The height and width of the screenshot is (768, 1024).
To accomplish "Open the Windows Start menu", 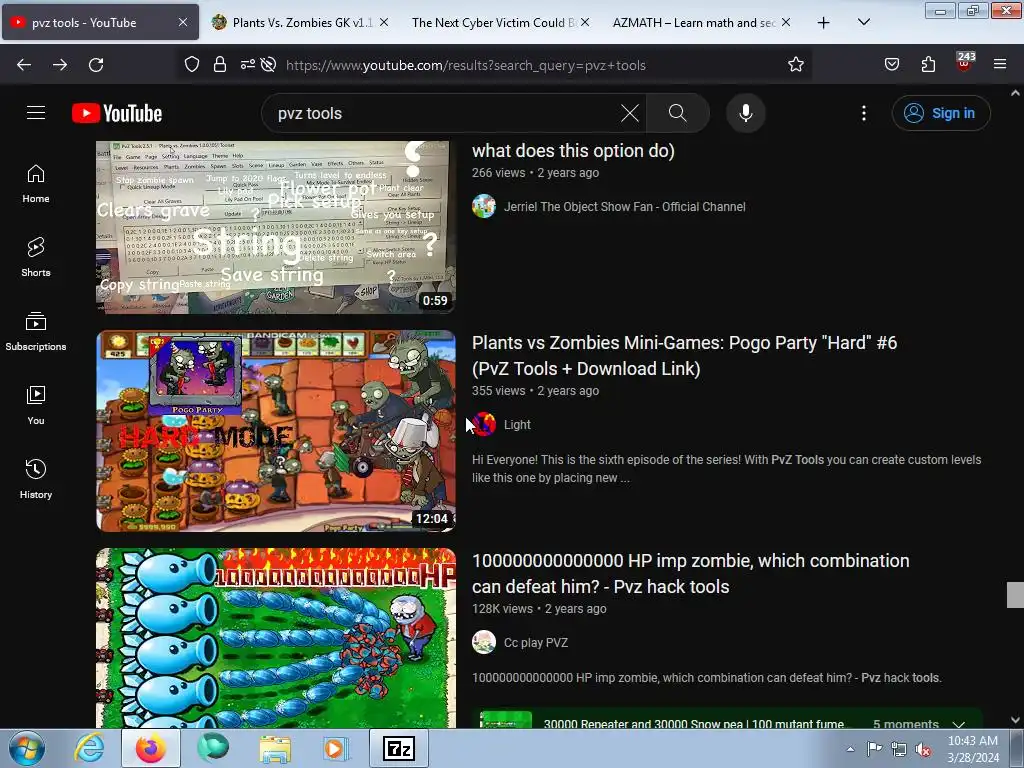I will 26,748.
